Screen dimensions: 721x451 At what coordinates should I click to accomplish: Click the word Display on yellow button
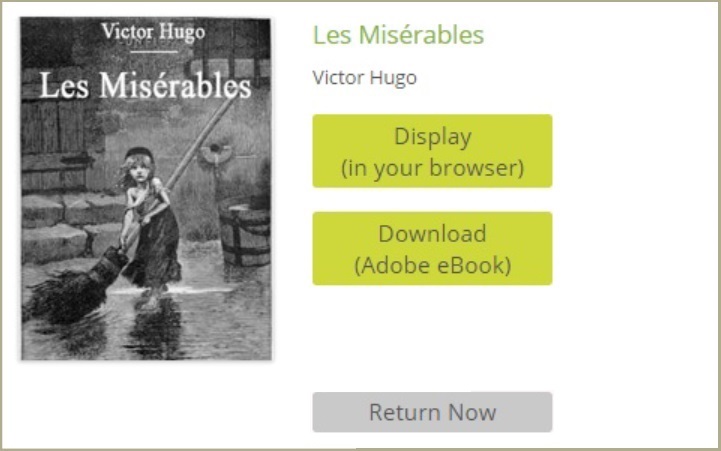click(x=433, y=136)
